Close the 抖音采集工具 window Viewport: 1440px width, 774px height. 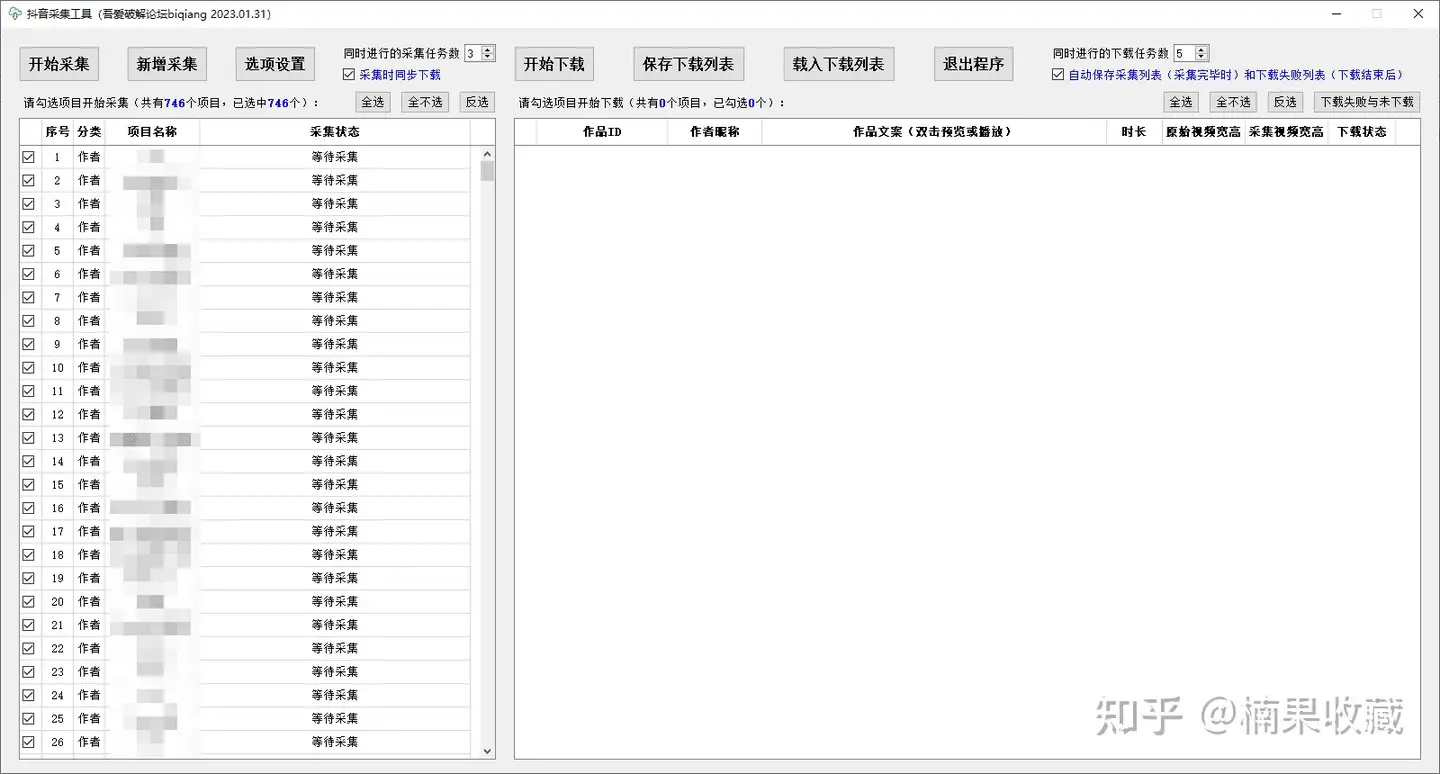click(1418, 14)
